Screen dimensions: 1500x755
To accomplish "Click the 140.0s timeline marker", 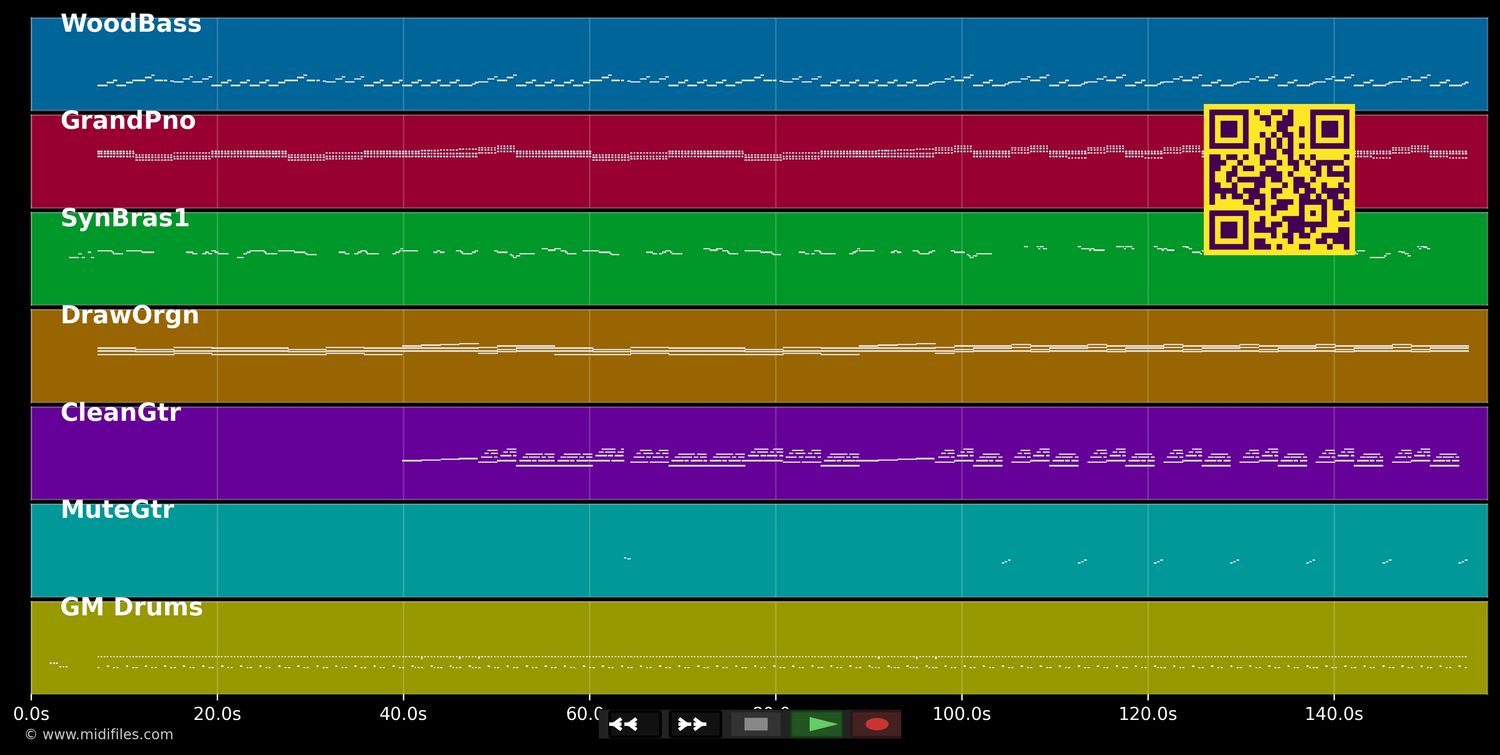I will pyautogui.click(x=1334, y=714).
